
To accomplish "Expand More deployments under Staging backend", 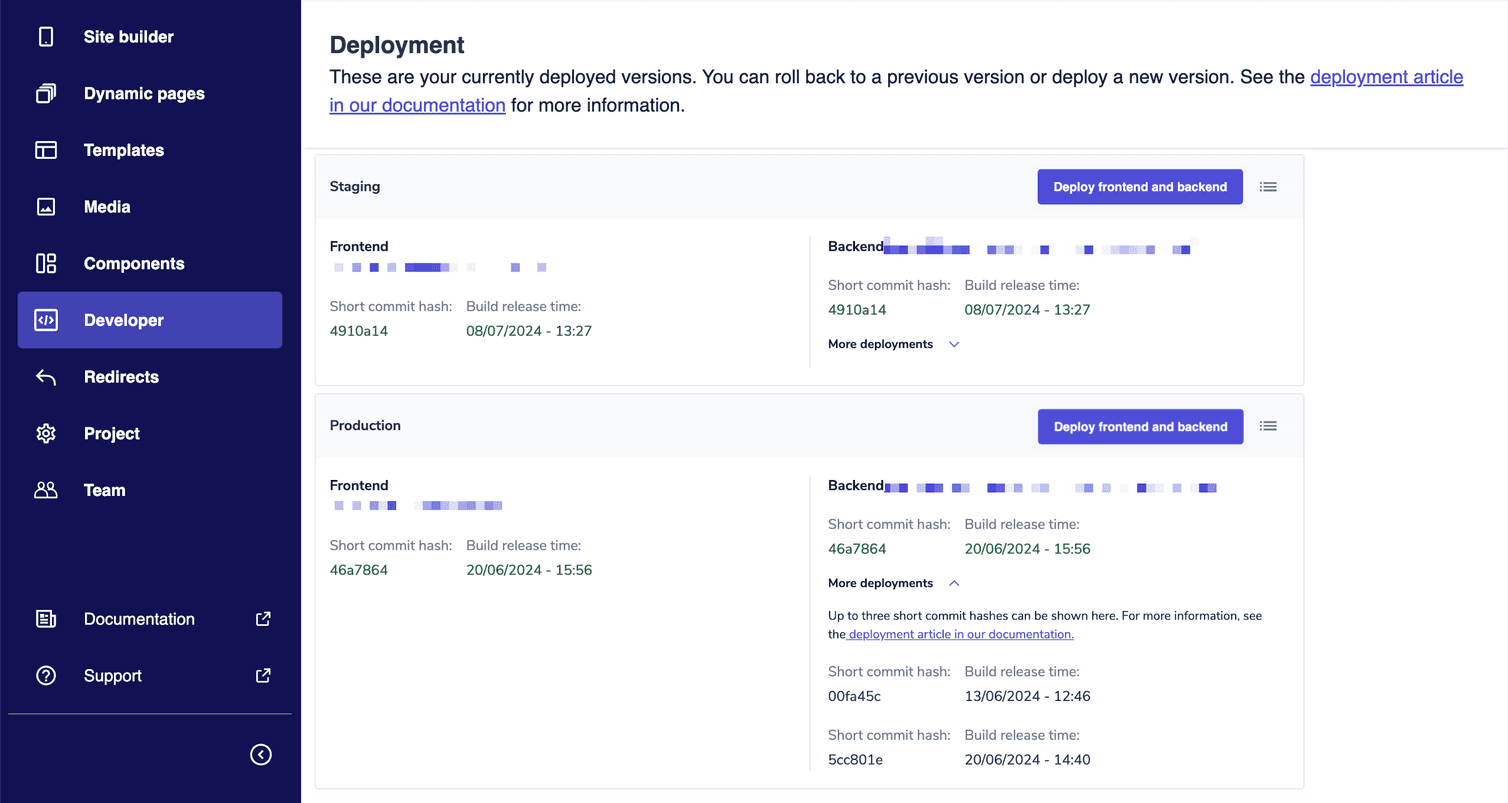I will (x=893, y=343).
